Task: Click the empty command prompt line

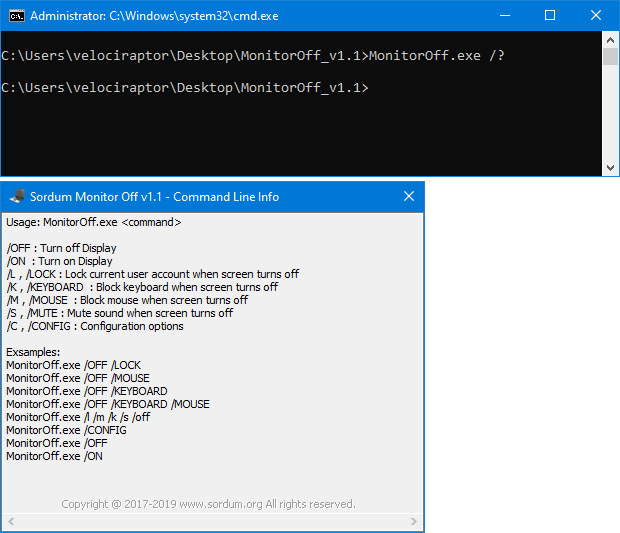Action: tap(185, 88)
